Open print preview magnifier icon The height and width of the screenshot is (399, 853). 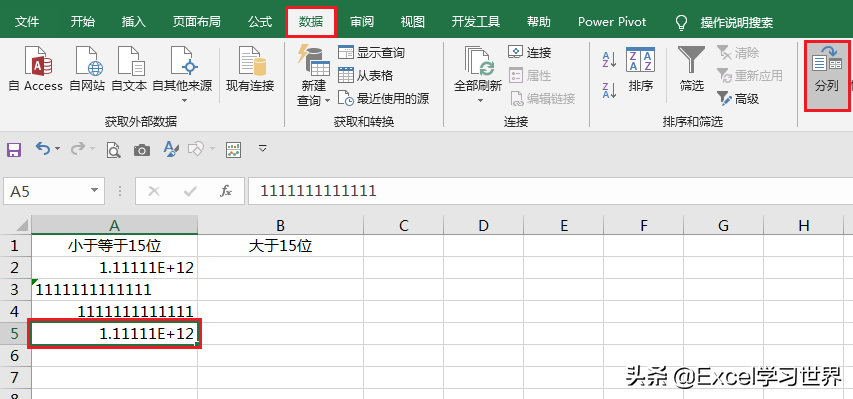pos(113,150)
